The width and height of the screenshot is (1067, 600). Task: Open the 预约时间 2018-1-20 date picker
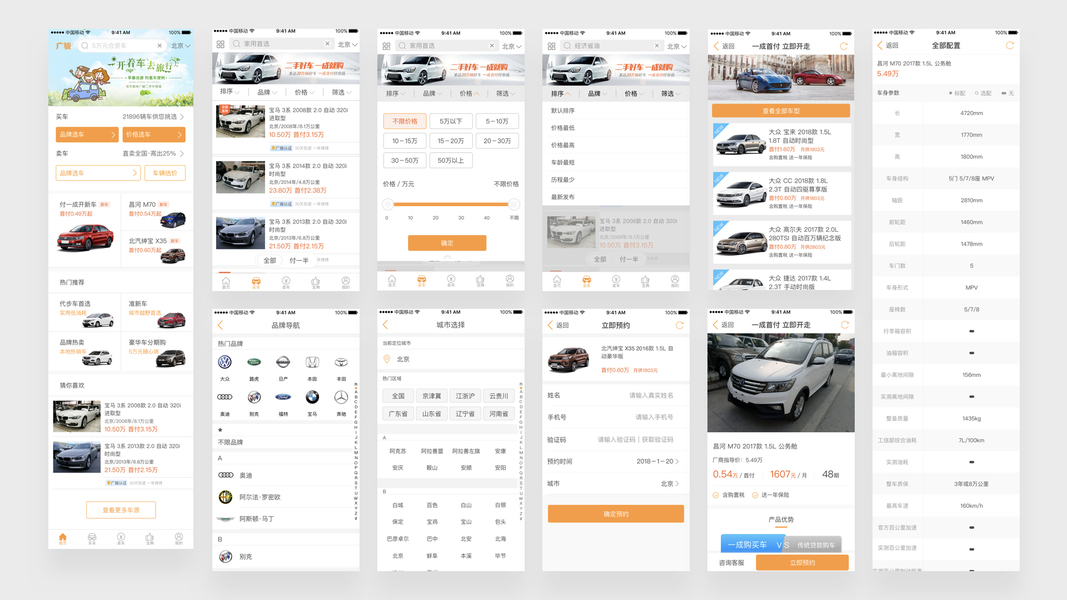(x=616, y=461)
